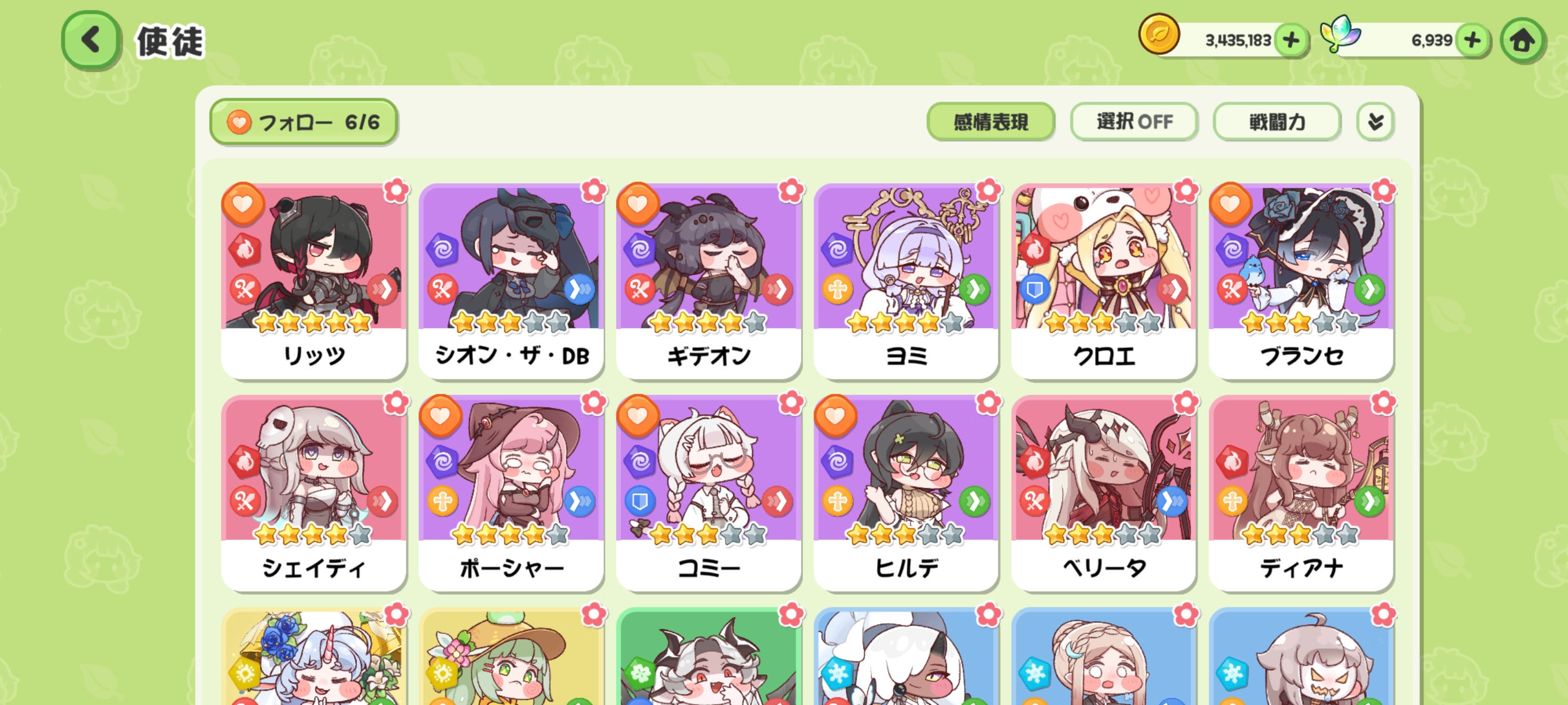Open the ディアナ character card
1568x705 pixels.
click(x=1301, y=493)
